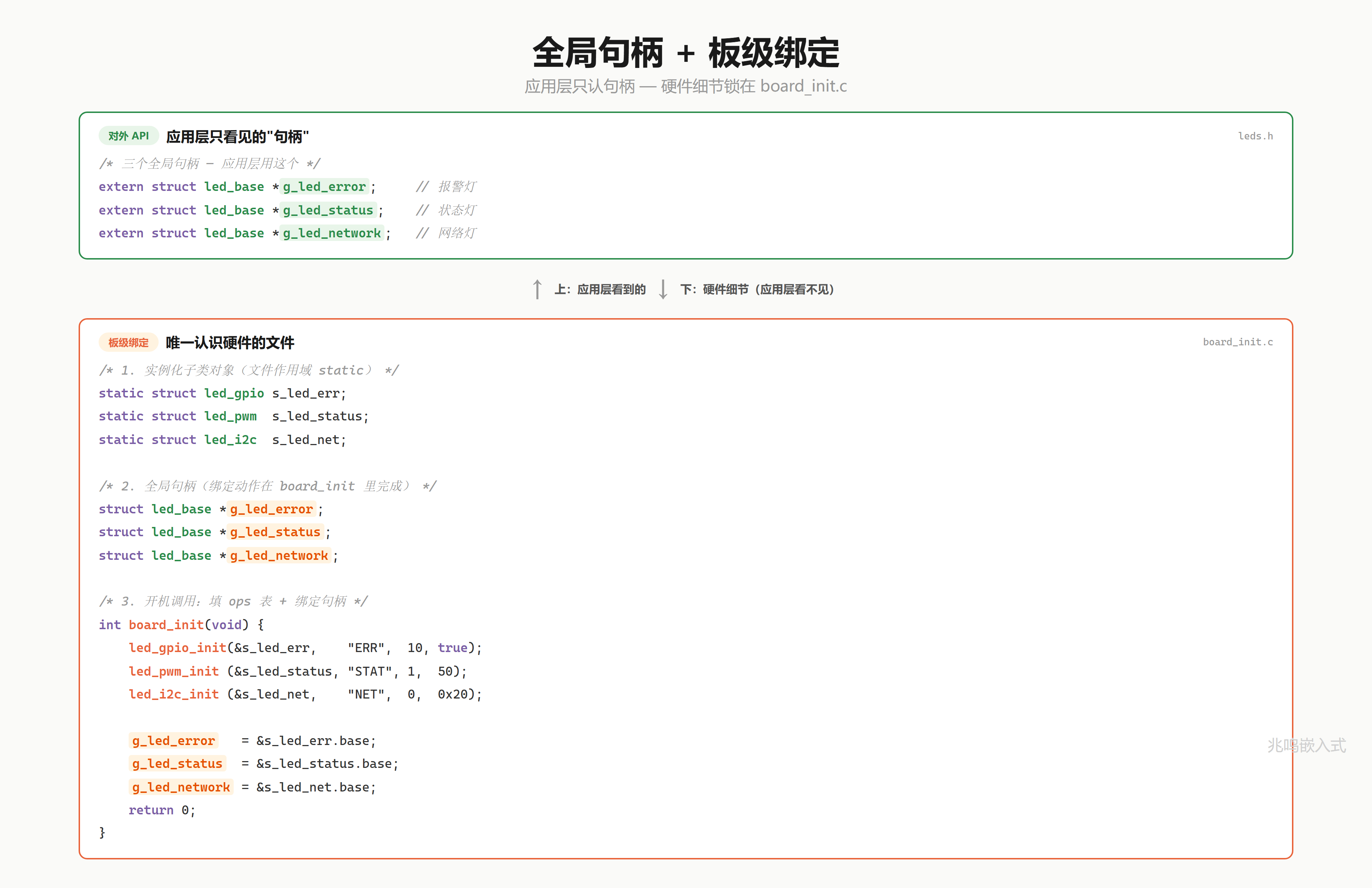Click led_i2c type in static declaration
Viewport: 1372px width, 888px height.
coord(230,440)
